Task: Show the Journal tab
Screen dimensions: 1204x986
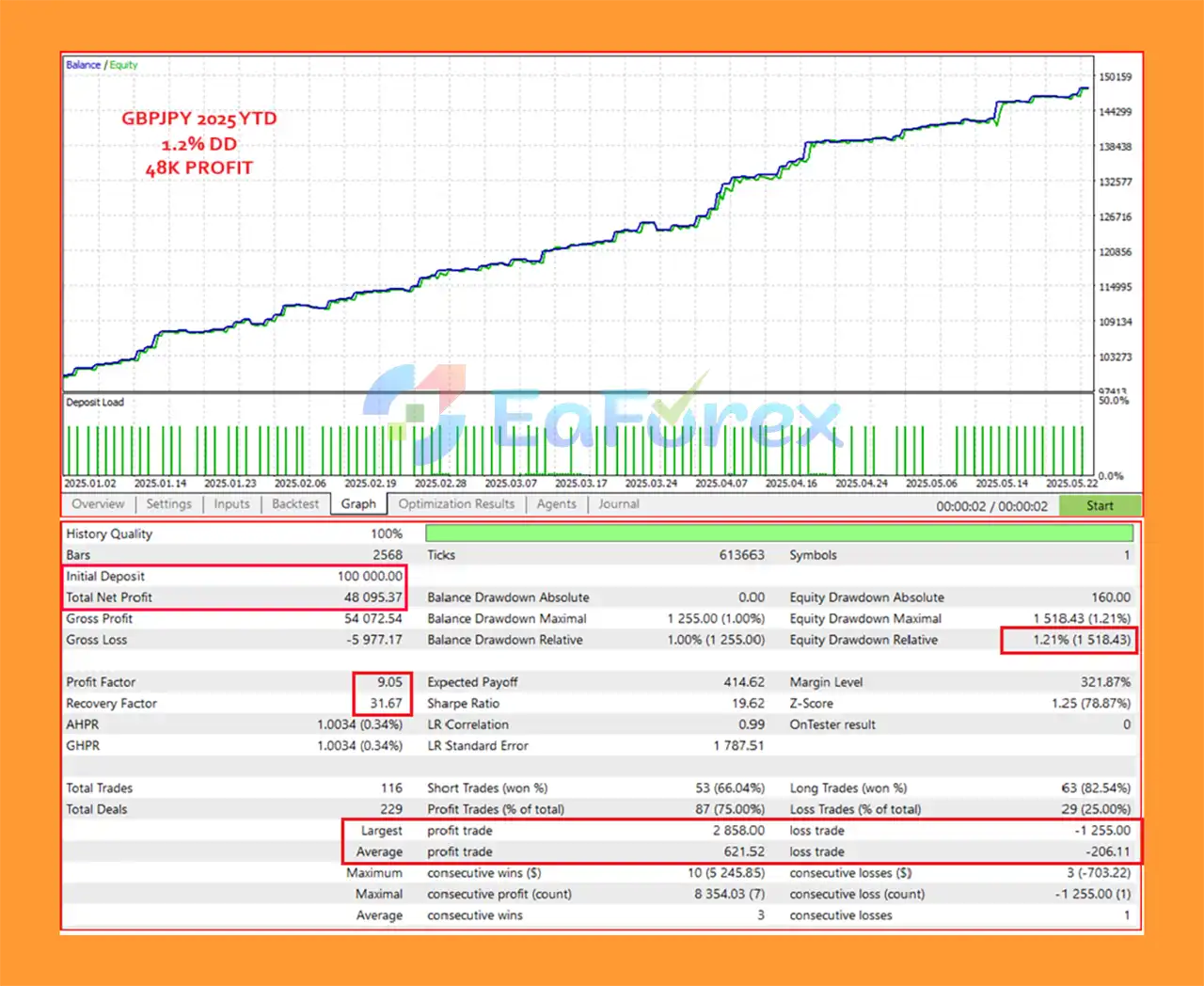Action: point(619,504)
